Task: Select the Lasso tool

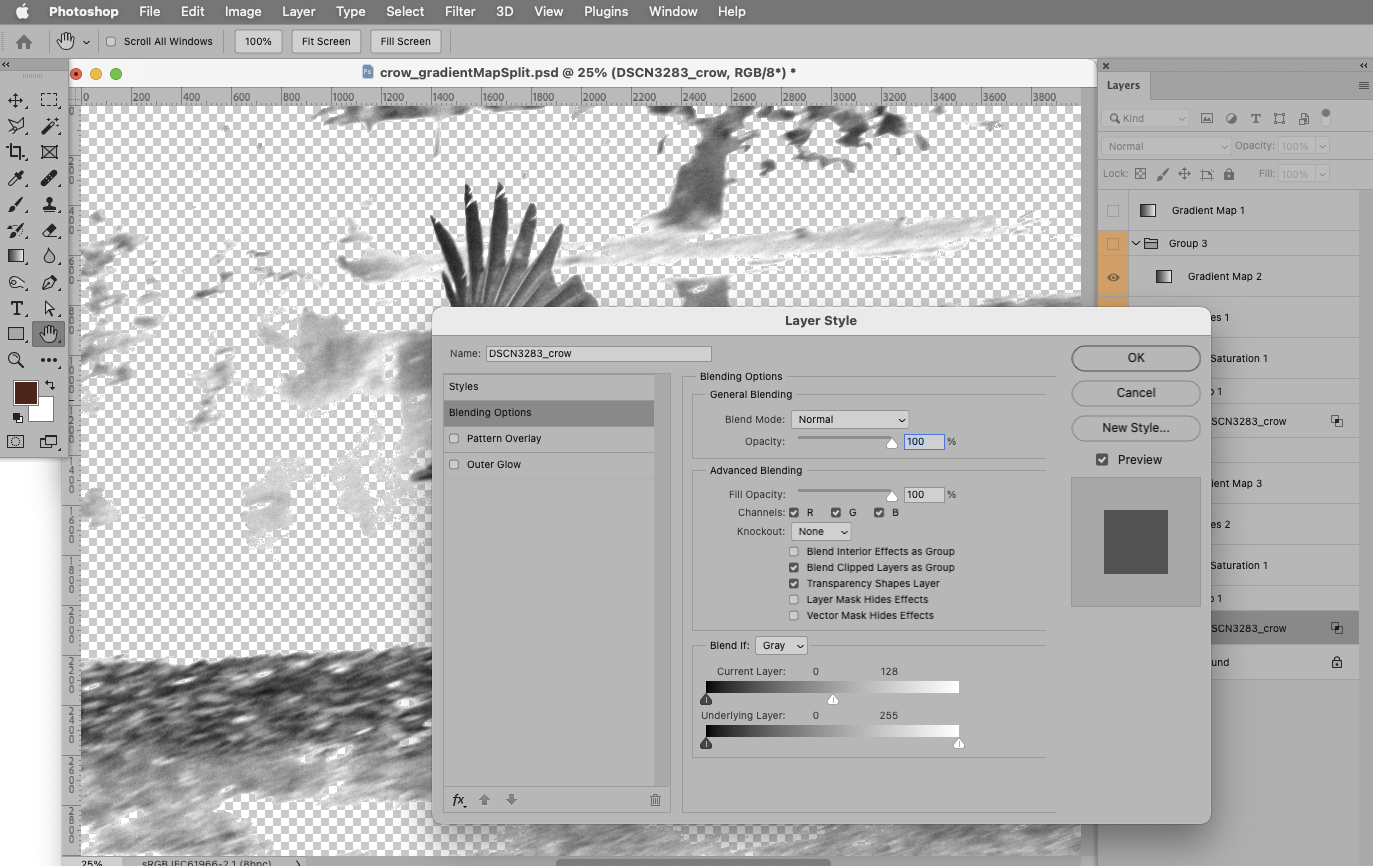Action: (14, 125)
